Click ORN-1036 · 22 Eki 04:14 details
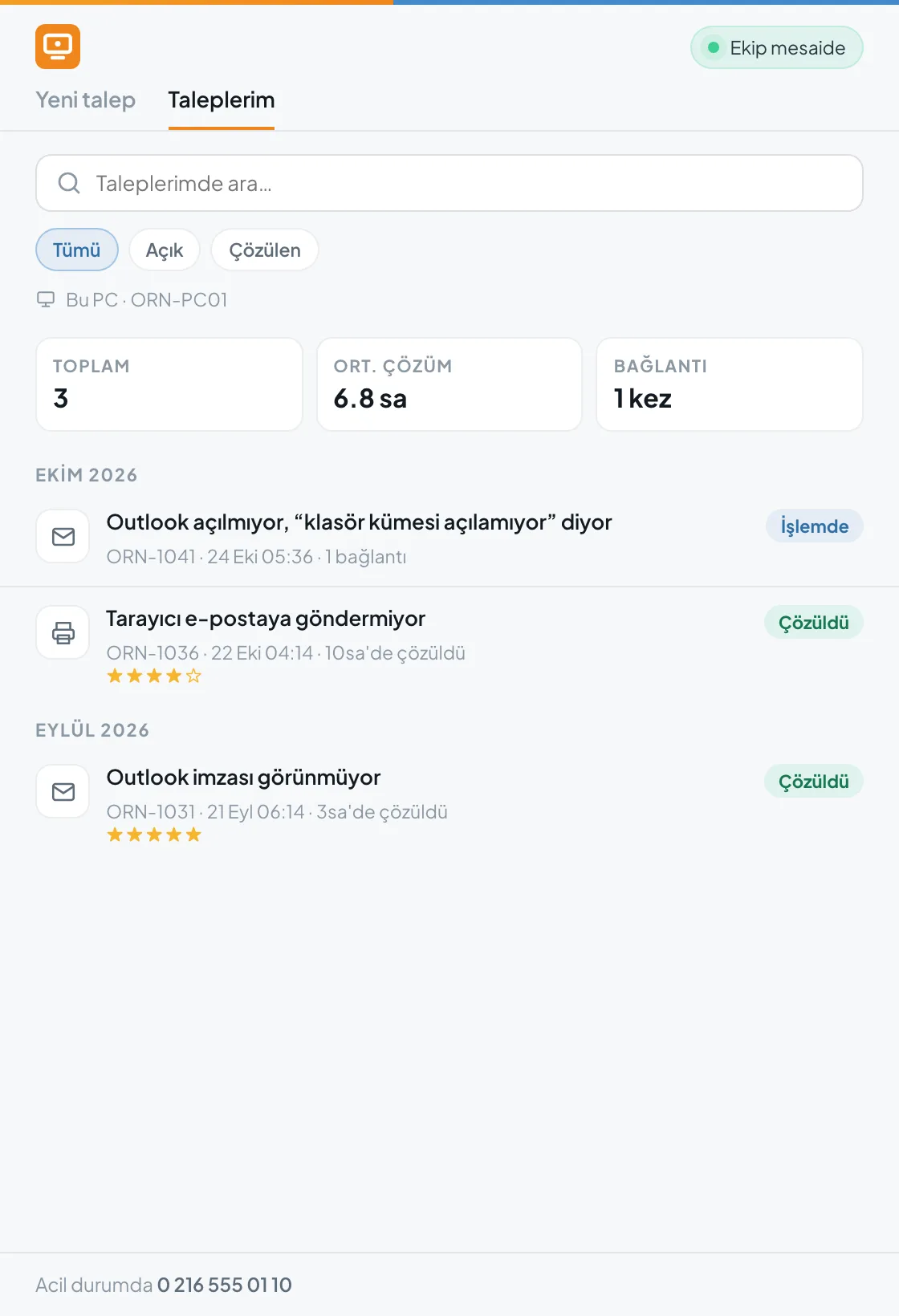Viewport: 899px width, 1316px height. click(286, 653)
